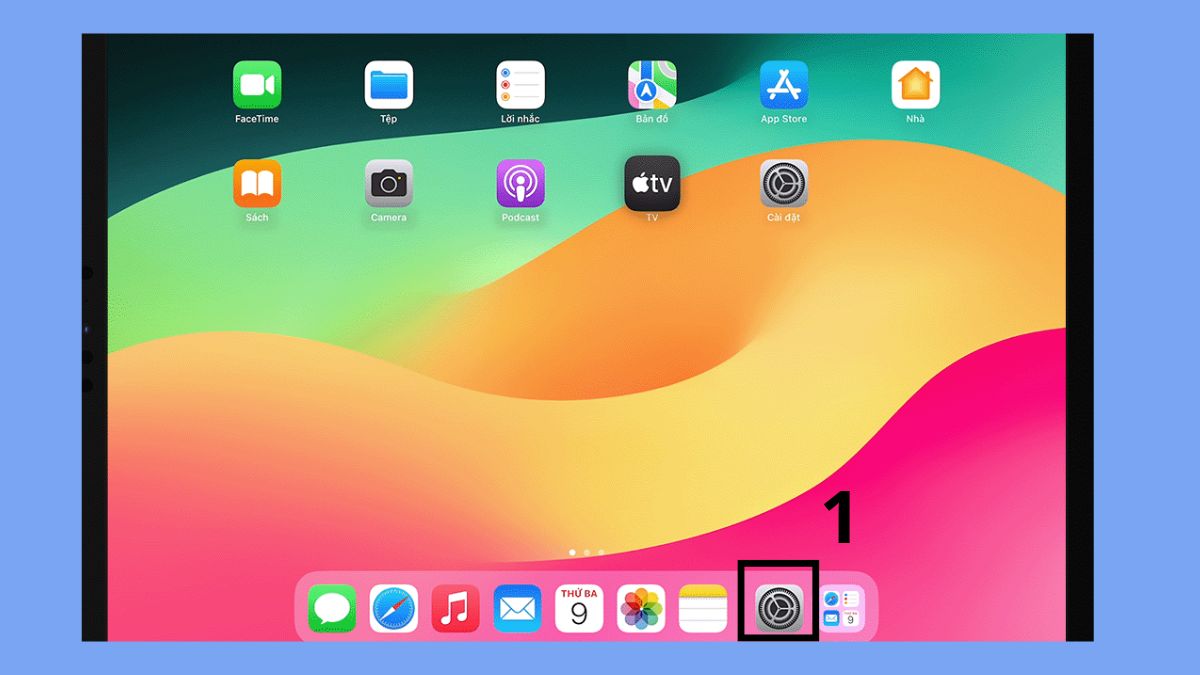This screenshot has height=675, width=1200.
Task: Open the Music app in the dock
Action: coord(456,608)
